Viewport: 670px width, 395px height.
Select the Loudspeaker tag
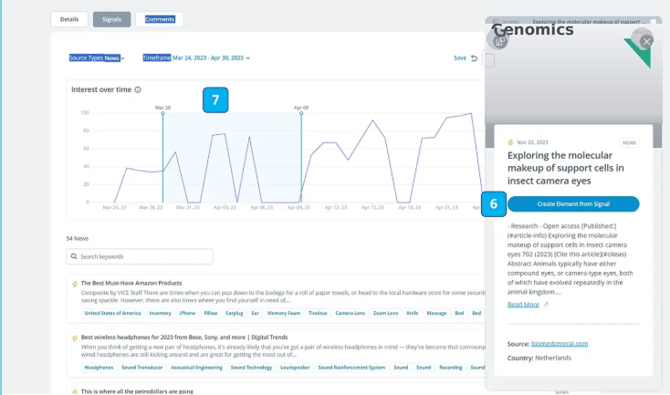[x=295, y=367]
